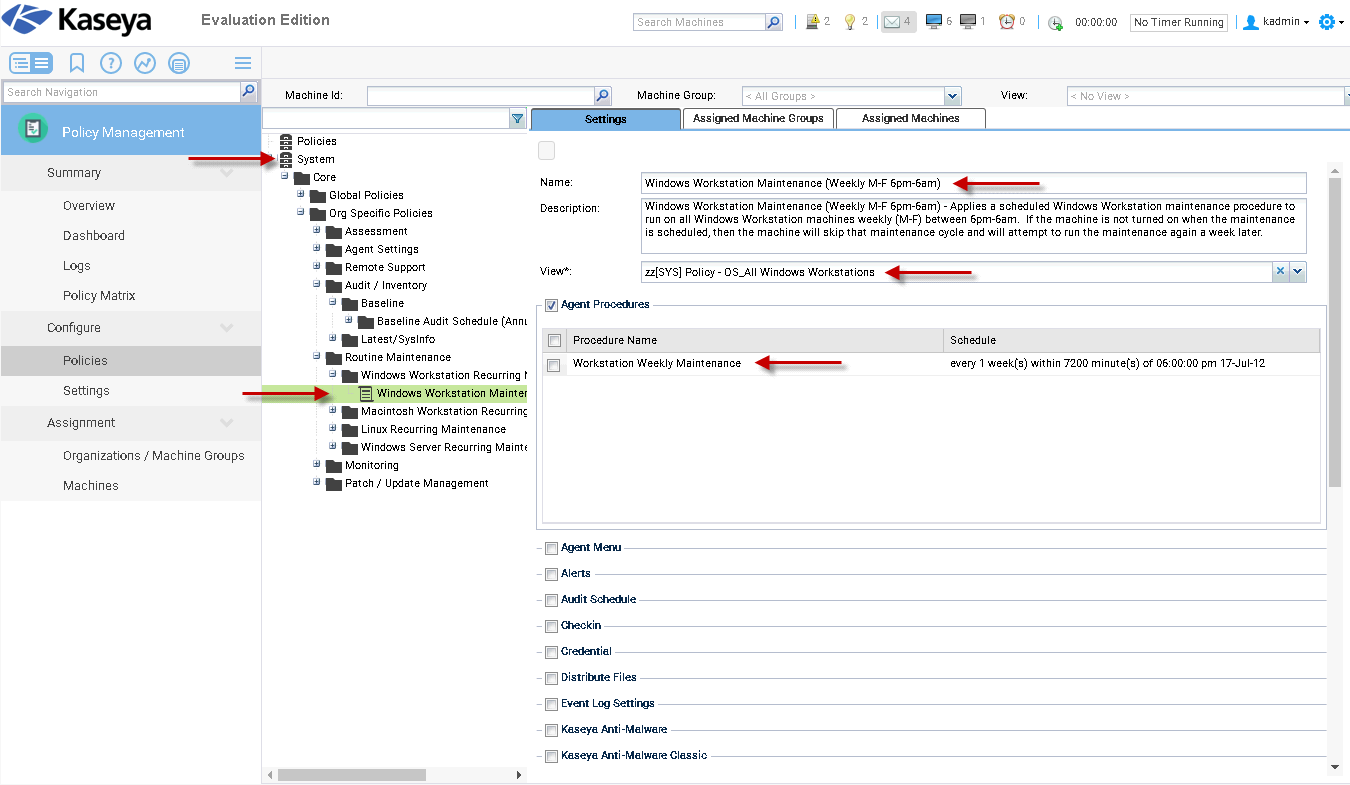
Task: Check the Workstation Weekly Maintenance row checkbox
Action: [x=554, y=365]
